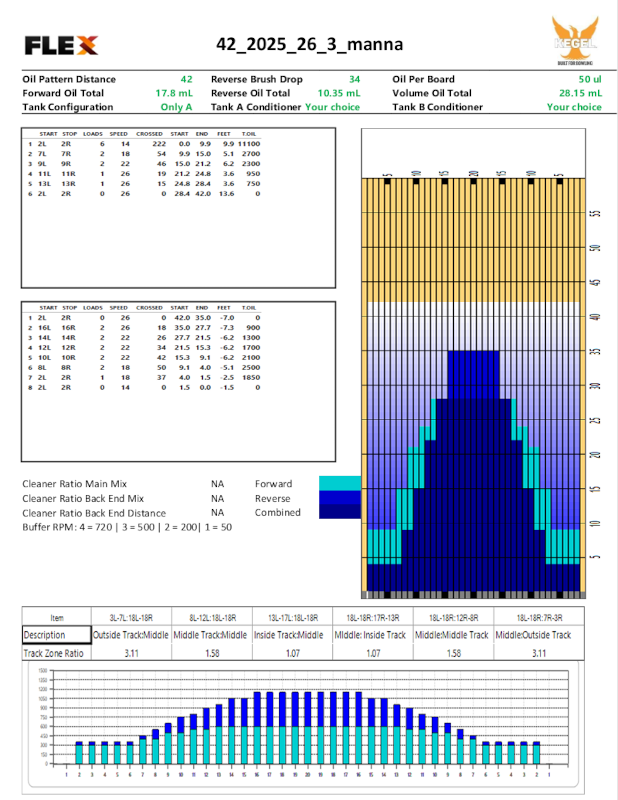Select the Description row header cell

coord(45,635)
